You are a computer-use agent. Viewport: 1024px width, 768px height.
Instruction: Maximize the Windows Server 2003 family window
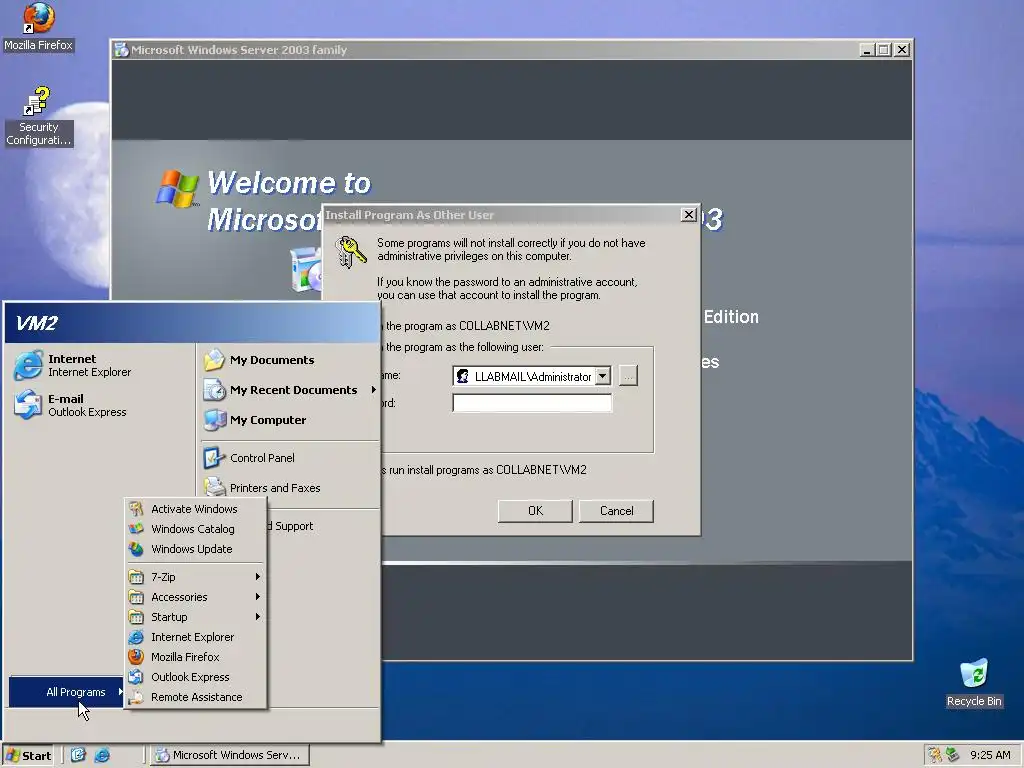pyautogui.click(x=884, y=50)
